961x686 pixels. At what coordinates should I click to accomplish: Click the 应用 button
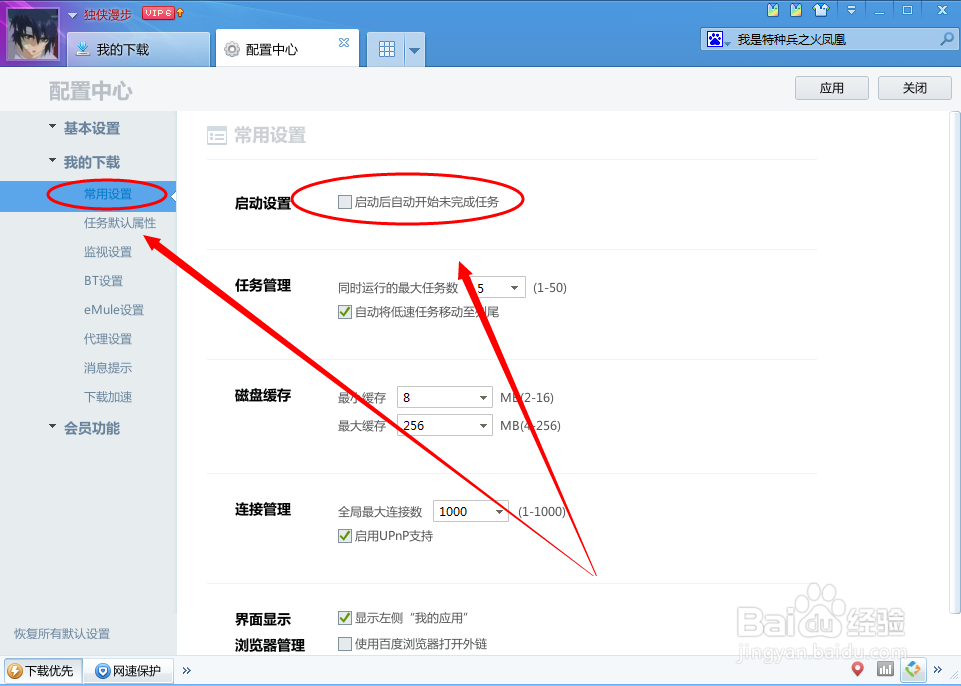tap(831, 87)
